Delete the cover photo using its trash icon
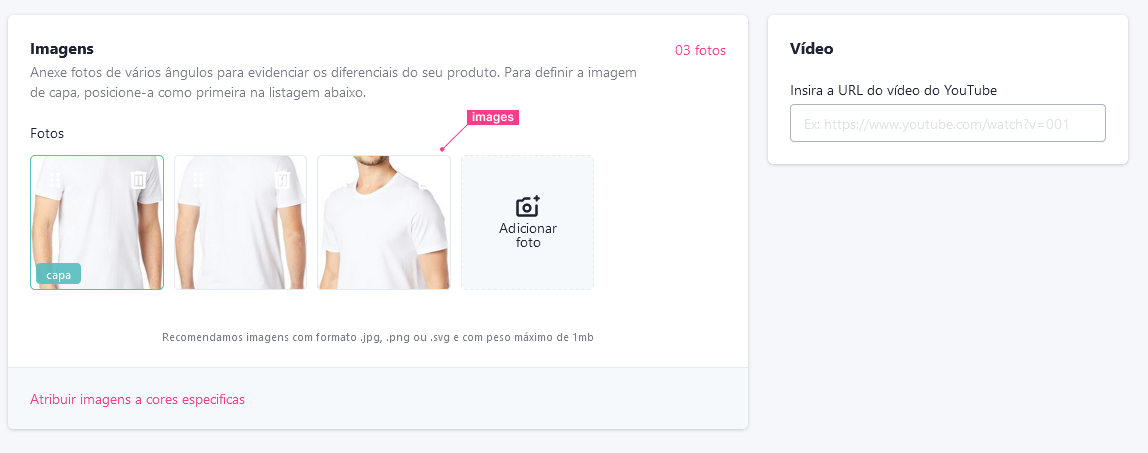This screenshot has width=1148, height=453. pyautogui.click(x=138, y=180)
